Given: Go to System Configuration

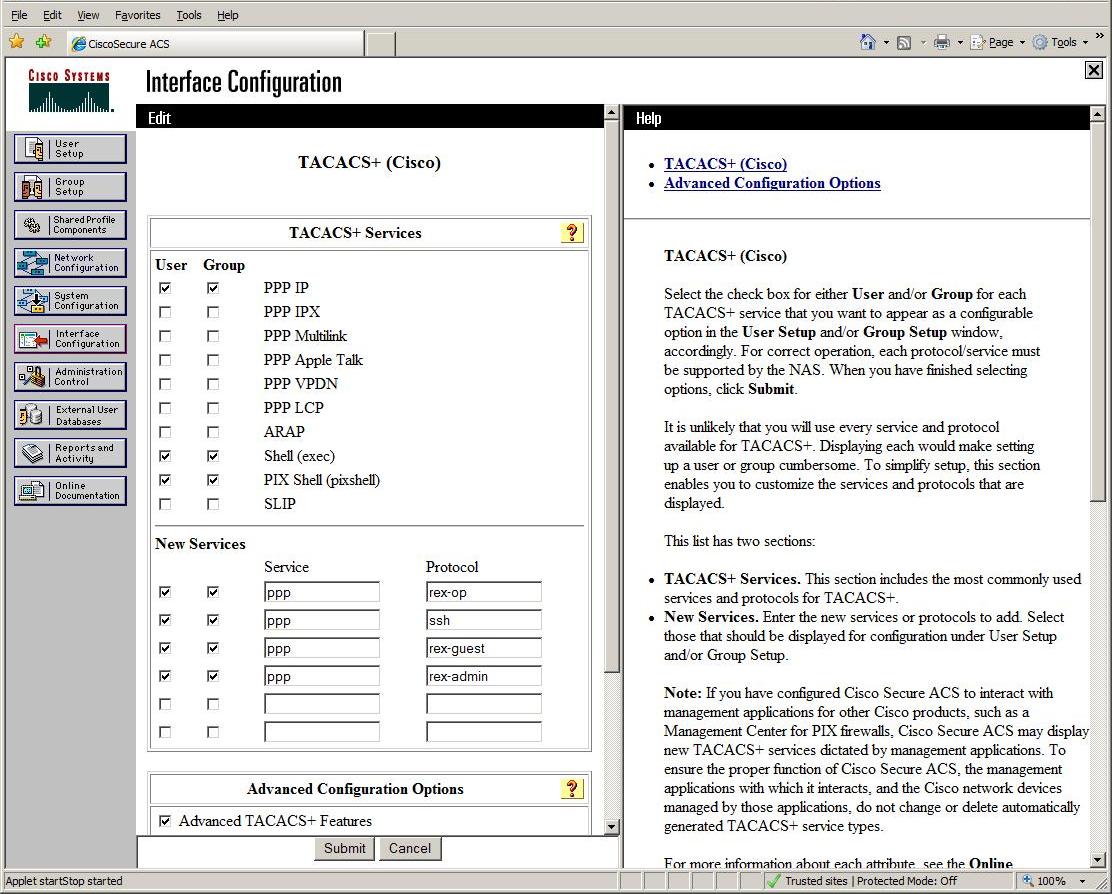Looking at the screenshot, I should (x=70, y=301).
